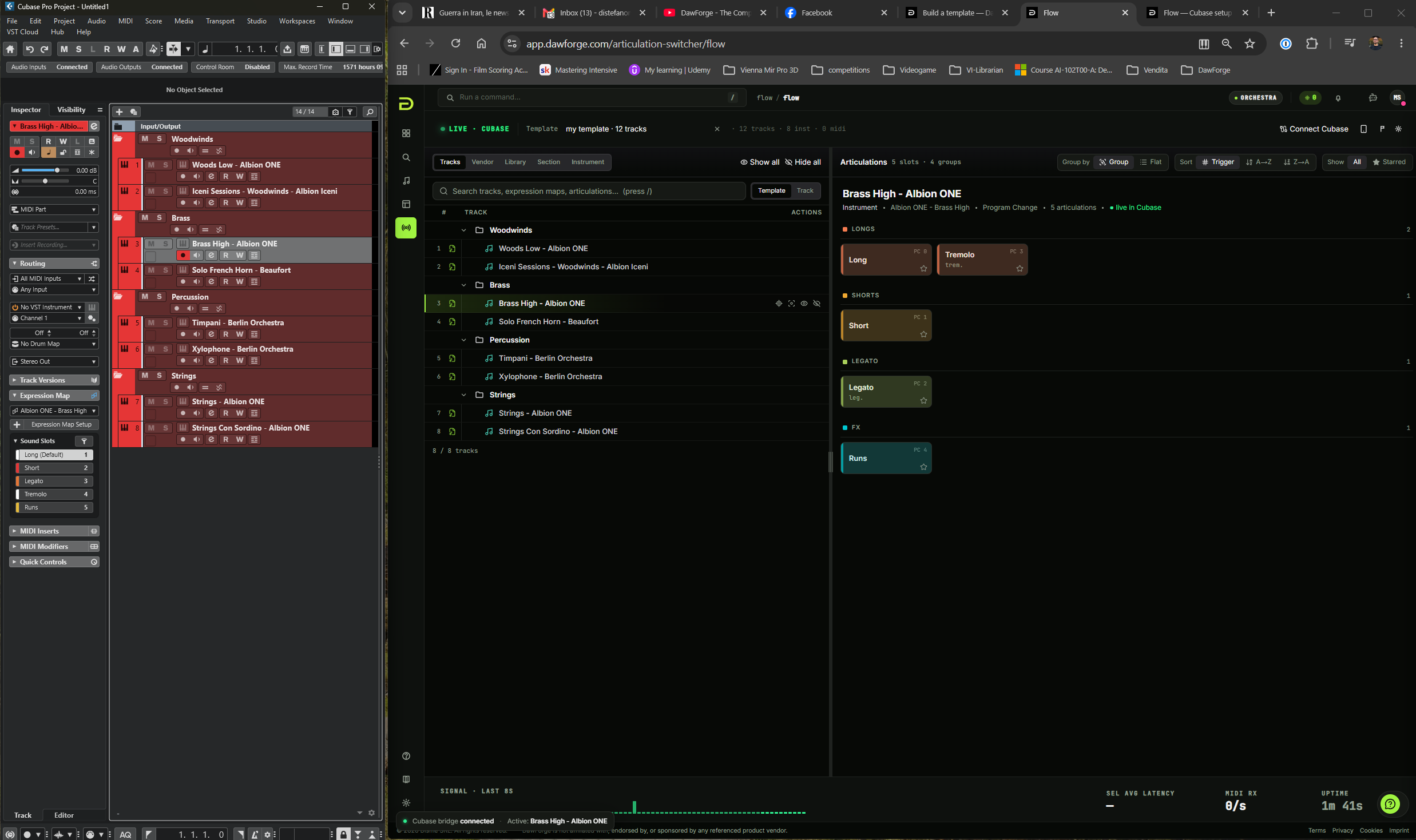This screenshot has width=1416, height=840.
Task: Open the MIDI menu in Cubase
Action: 125,21
